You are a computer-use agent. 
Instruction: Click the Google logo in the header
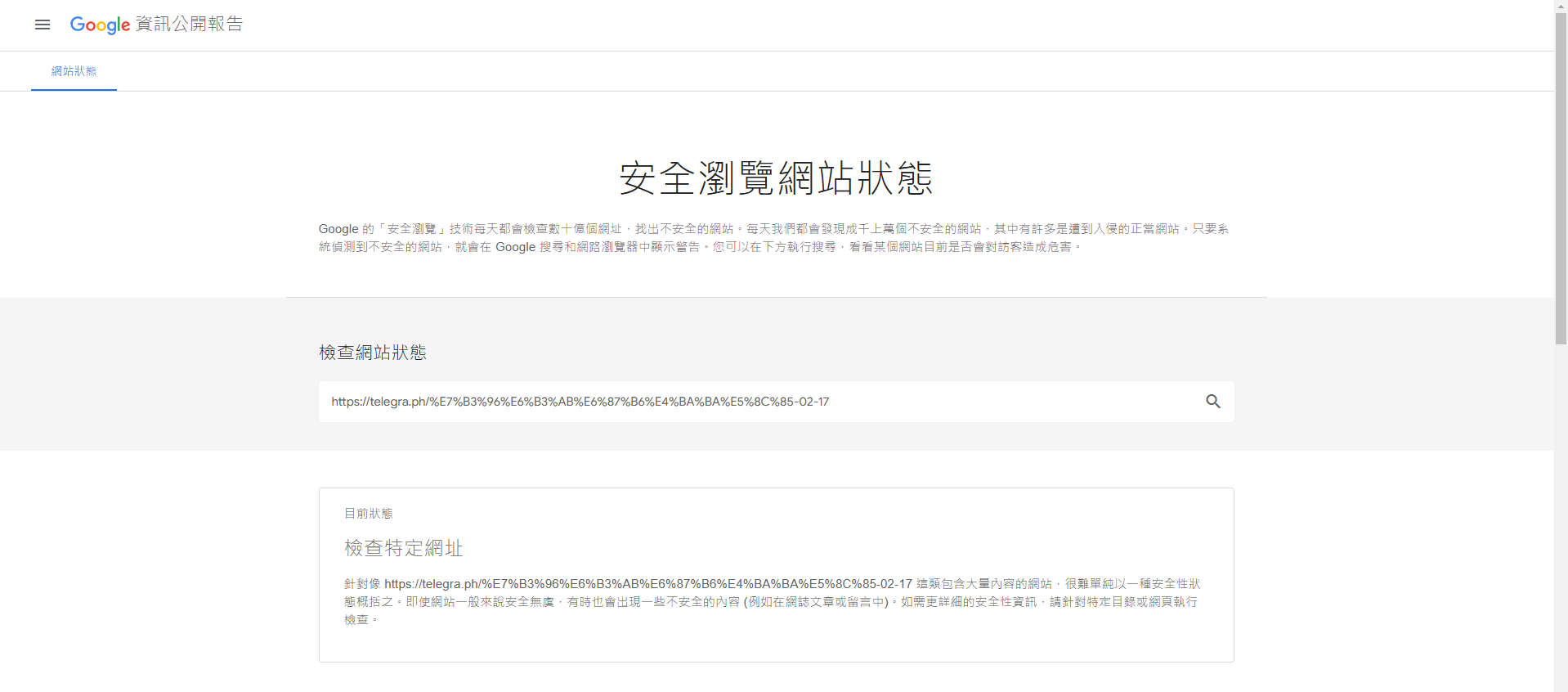pyautogui.click(x=100, y=25)
